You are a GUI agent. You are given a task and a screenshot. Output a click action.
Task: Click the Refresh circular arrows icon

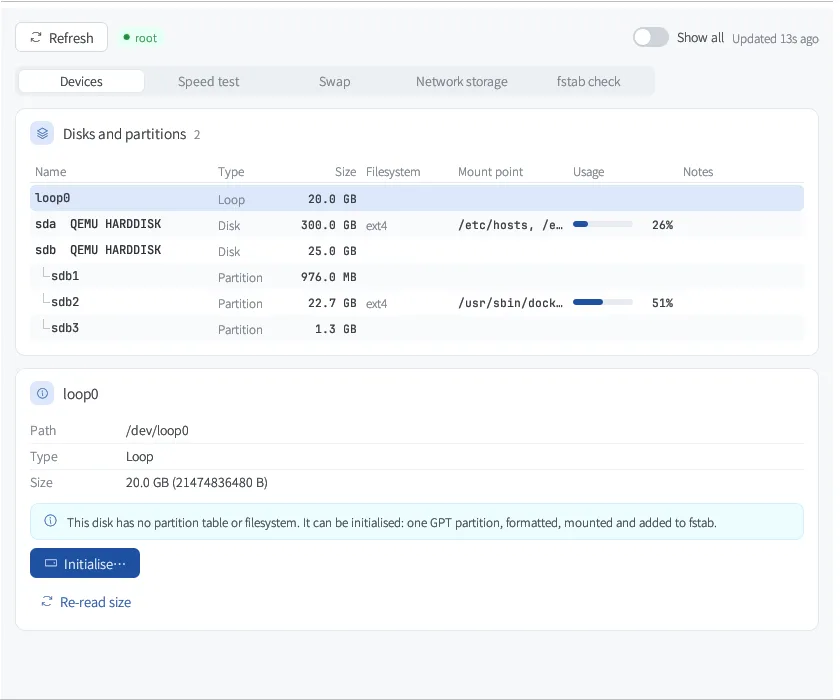pos(36,37)
